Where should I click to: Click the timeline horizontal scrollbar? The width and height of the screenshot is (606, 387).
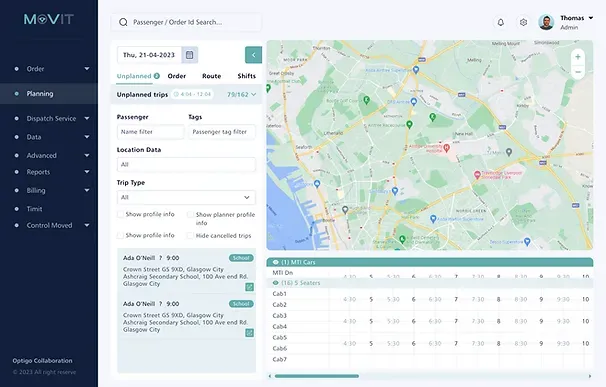[317, 376]
